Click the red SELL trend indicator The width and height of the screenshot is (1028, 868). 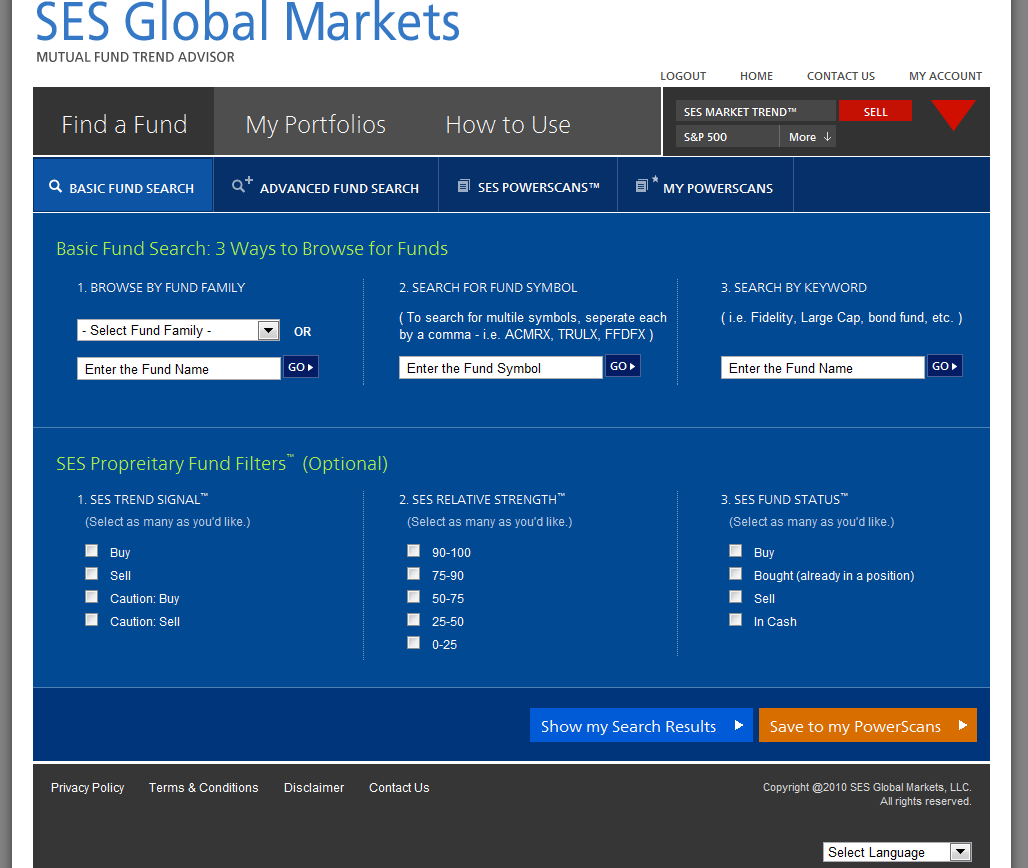tap(875, 112)
